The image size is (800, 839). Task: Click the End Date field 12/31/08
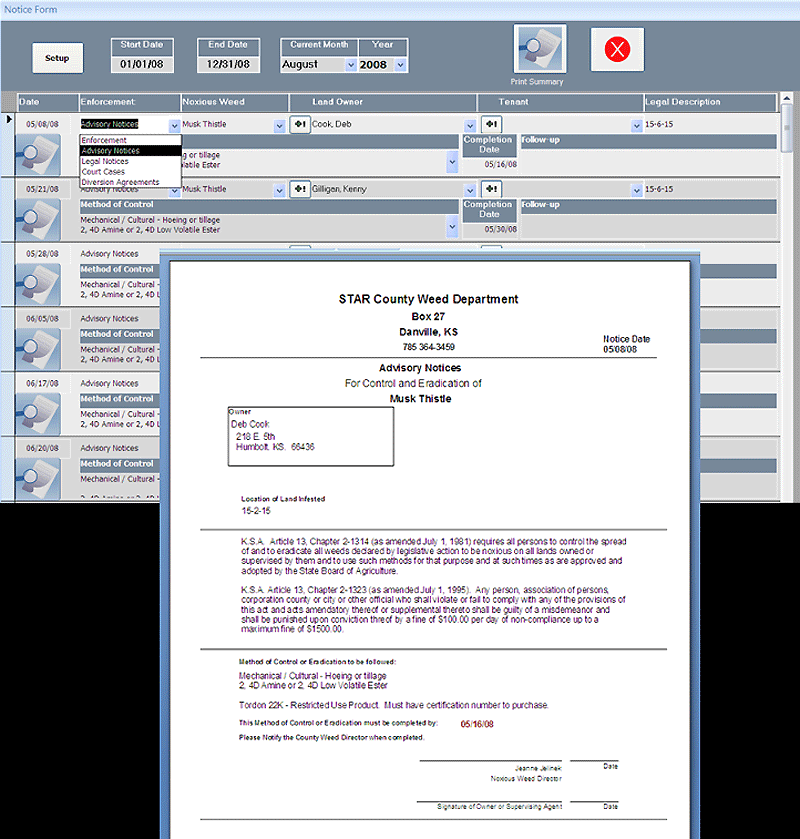tap(228, 64)
